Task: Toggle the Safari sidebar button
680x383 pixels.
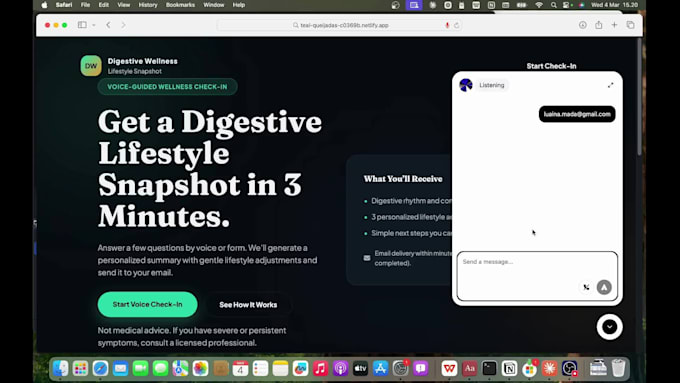Action: click(82, 25)
